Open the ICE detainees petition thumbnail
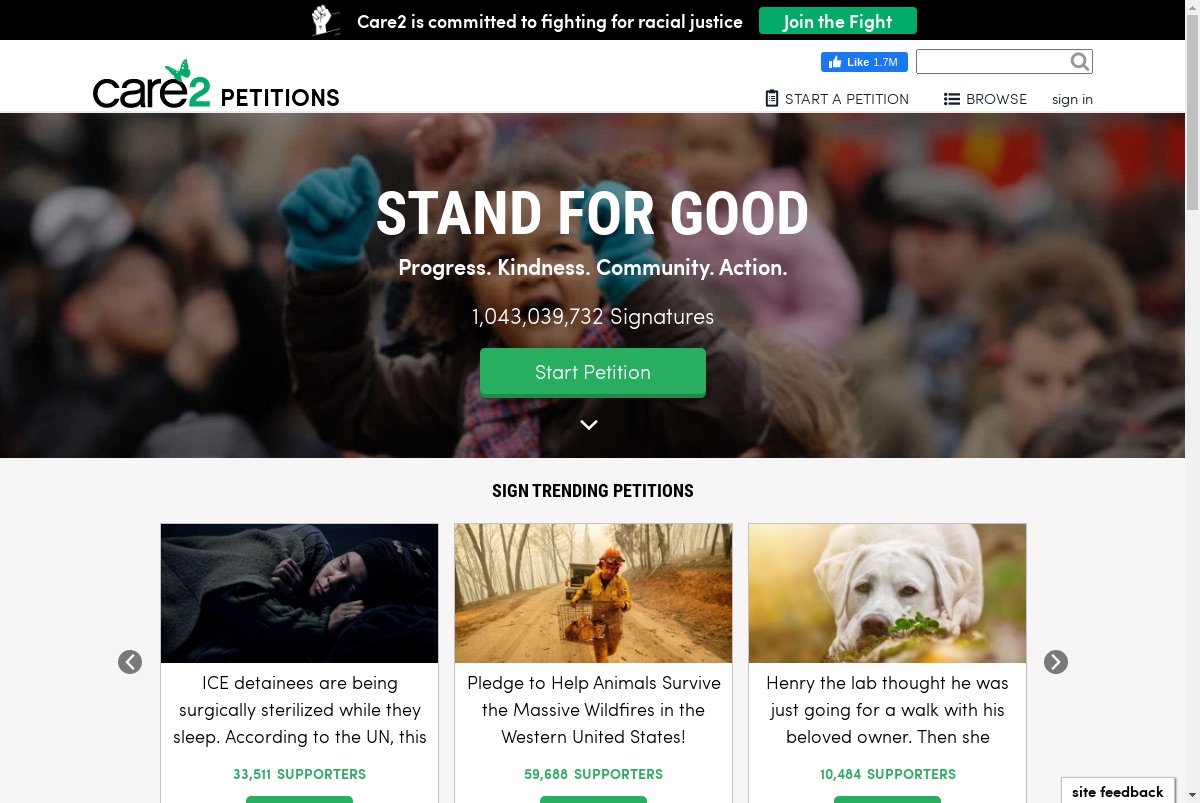The image size is (1200, 803). [x=299, y=593]
